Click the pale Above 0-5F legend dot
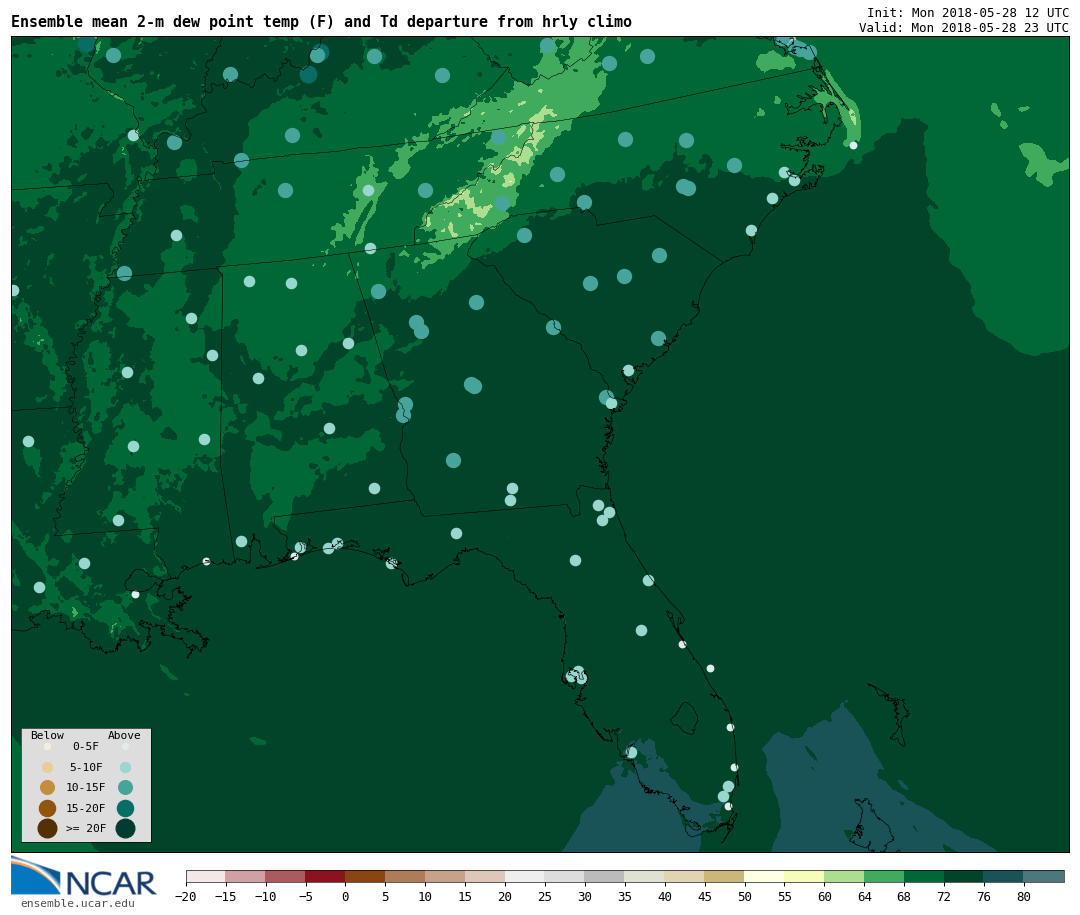 125,746
